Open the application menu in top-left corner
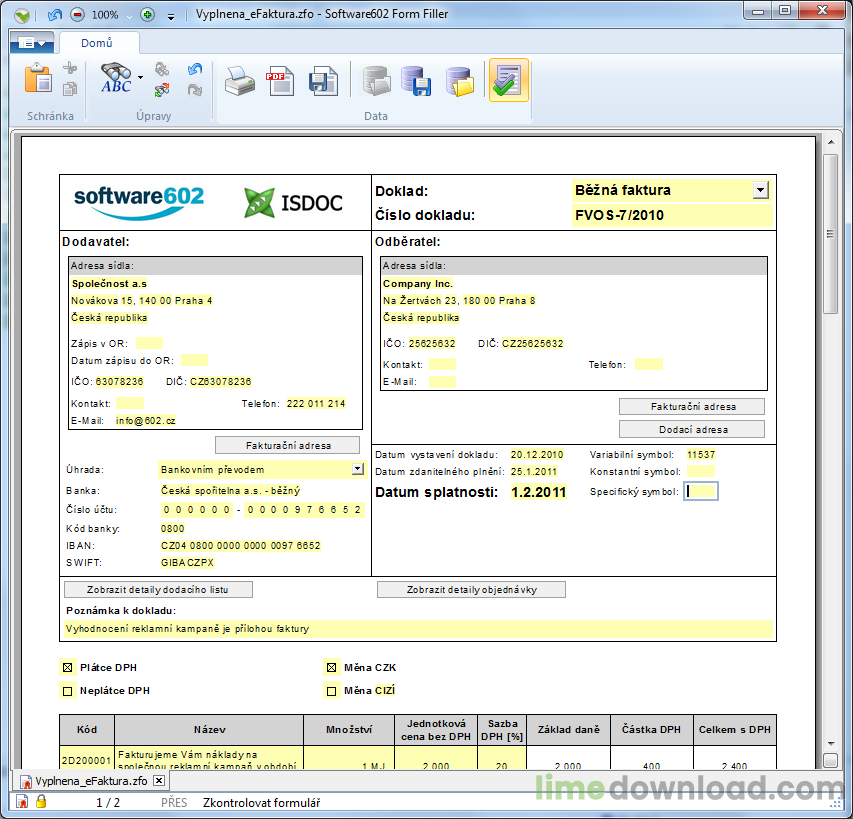 tap(33, 43)
